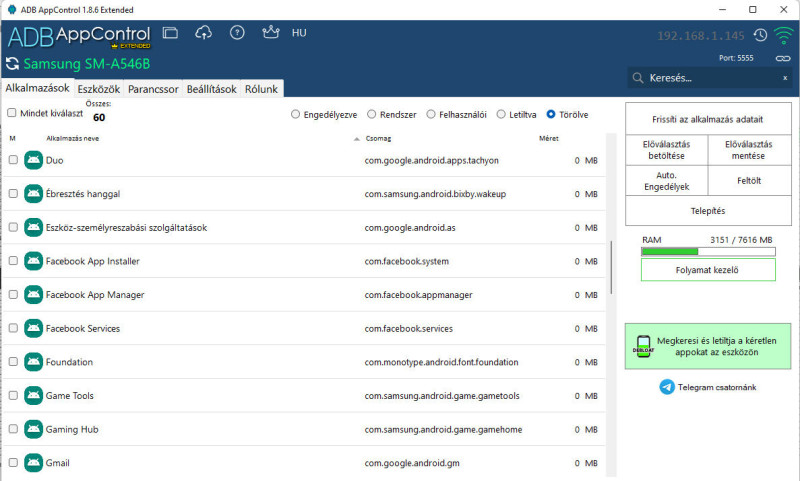Viewport: 800px width, 481px height.
Task: Open the Rólunk tab
Action: [261, 89]
